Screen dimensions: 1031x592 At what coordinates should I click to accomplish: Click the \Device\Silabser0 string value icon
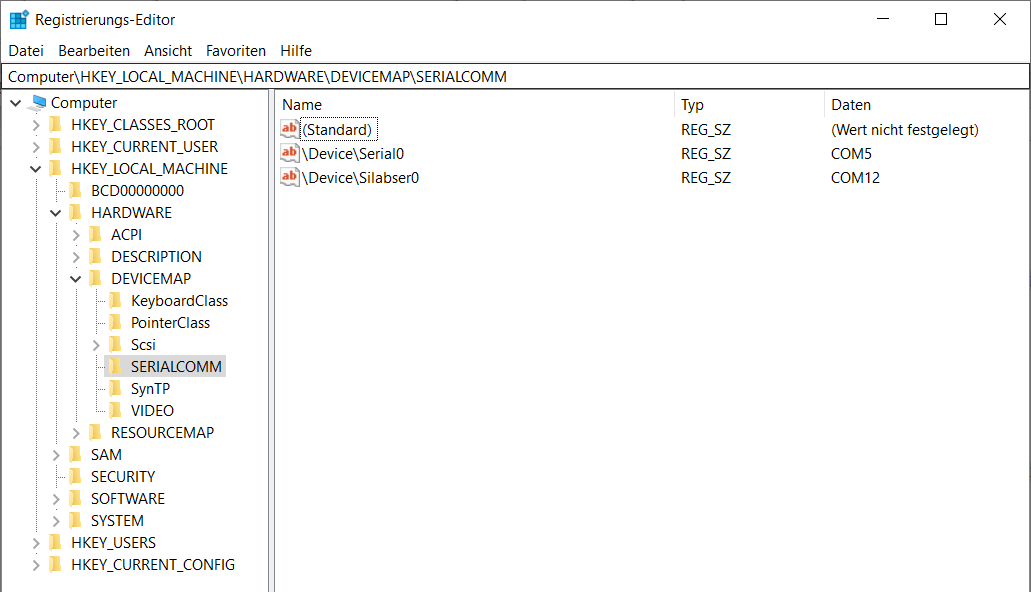coord(289,178)
